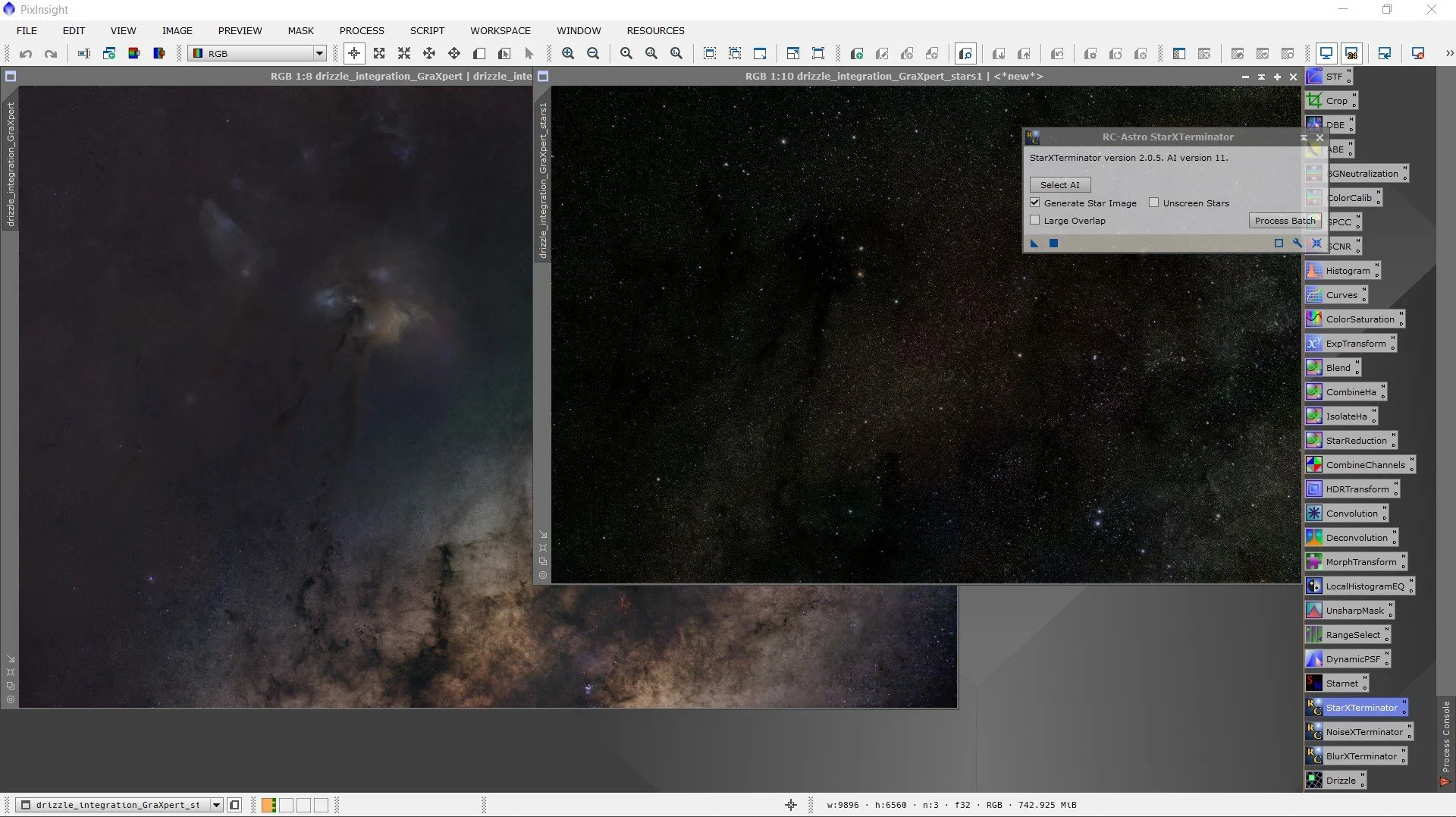
Task: Click the Process Batch button
Action: pos(1285,221)
